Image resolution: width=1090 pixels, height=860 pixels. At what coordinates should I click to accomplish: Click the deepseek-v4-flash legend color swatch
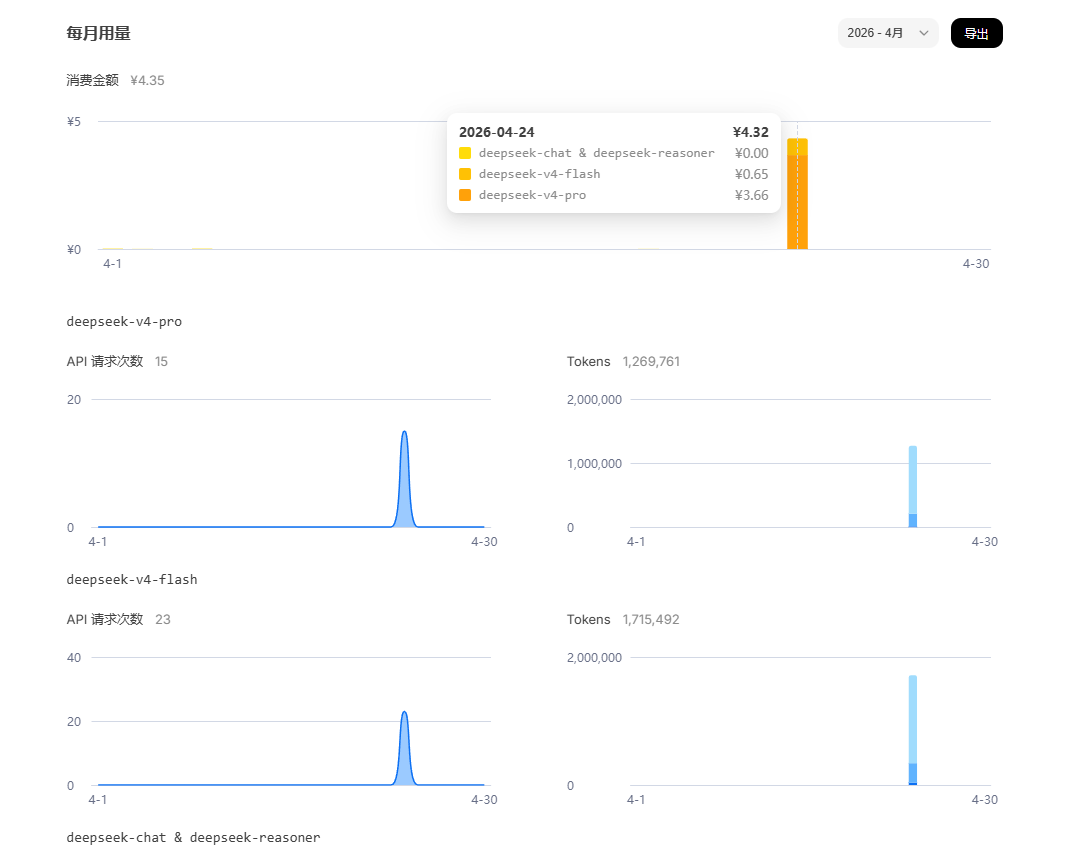tap(465, 174)
